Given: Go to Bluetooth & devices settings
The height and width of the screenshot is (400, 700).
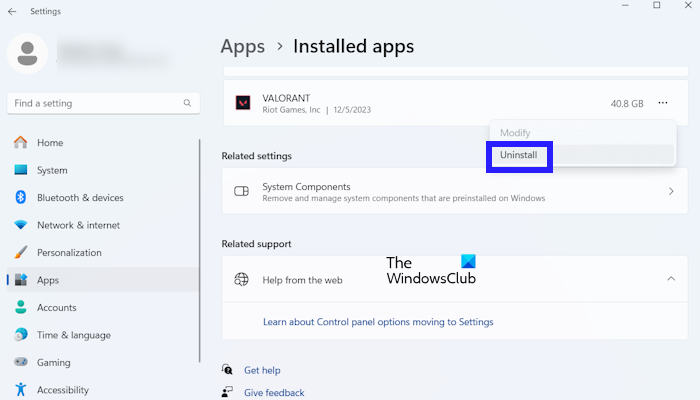Looking at the screenshot, I should [x=80, y=198].
